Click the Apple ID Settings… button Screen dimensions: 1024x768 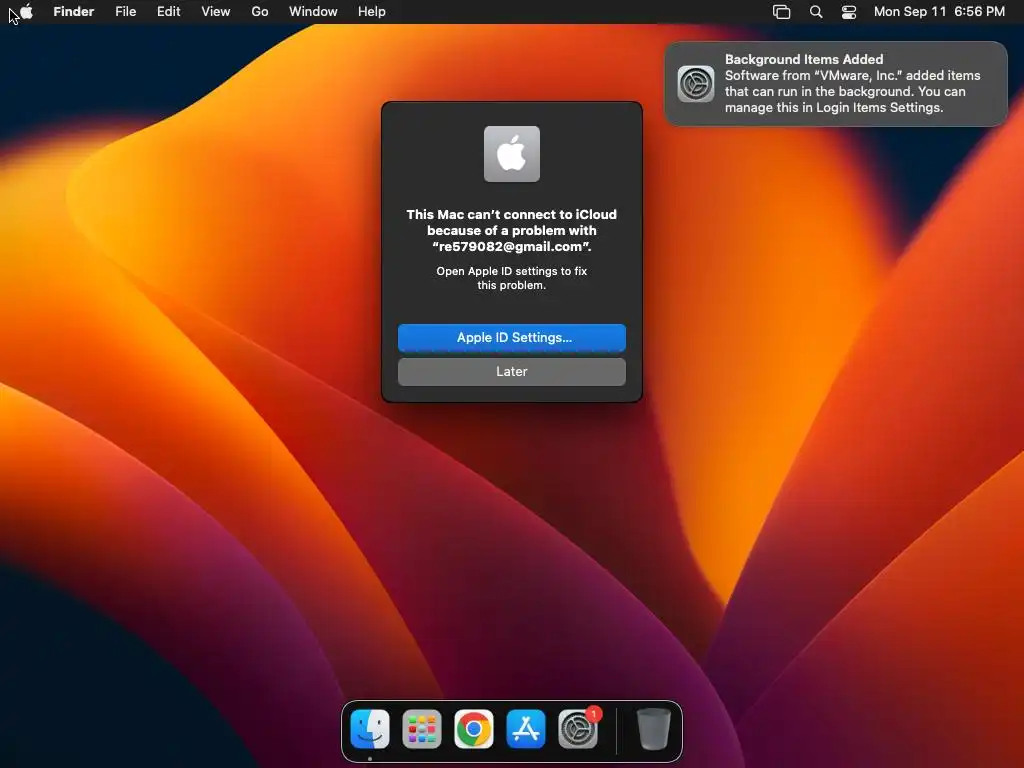coord(512,338)
